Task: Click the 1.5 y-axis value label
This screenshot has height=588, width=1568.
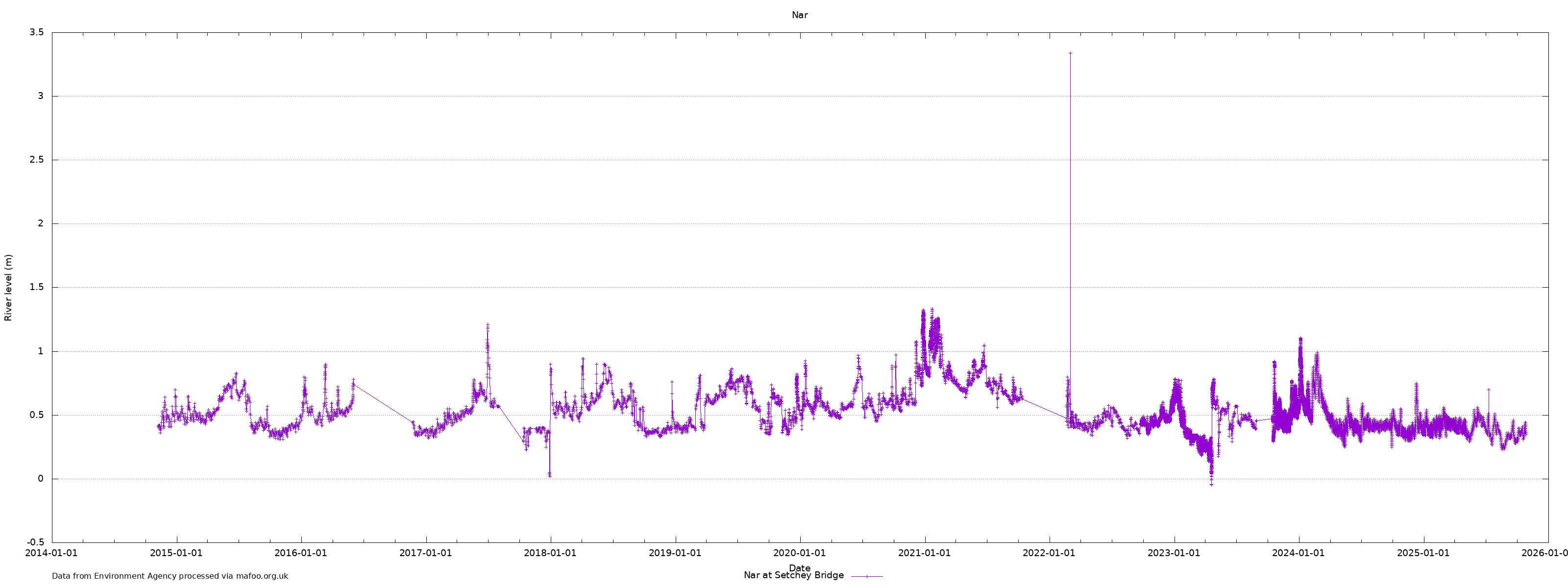Action: pos(37,287)
